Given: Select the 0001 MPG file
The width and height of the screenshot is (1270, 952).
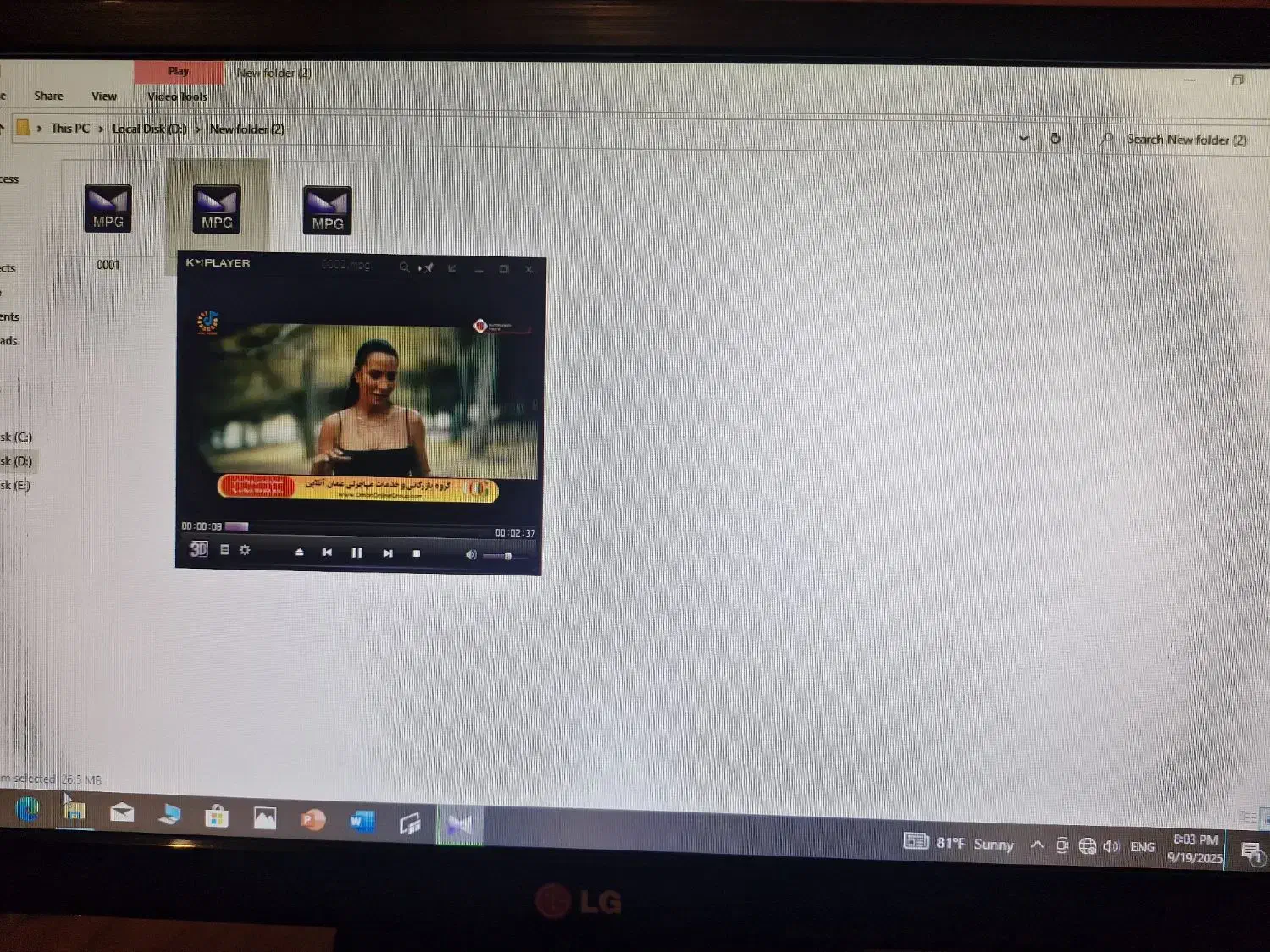Looking at the screenshot, I should (x=108, y=212).
